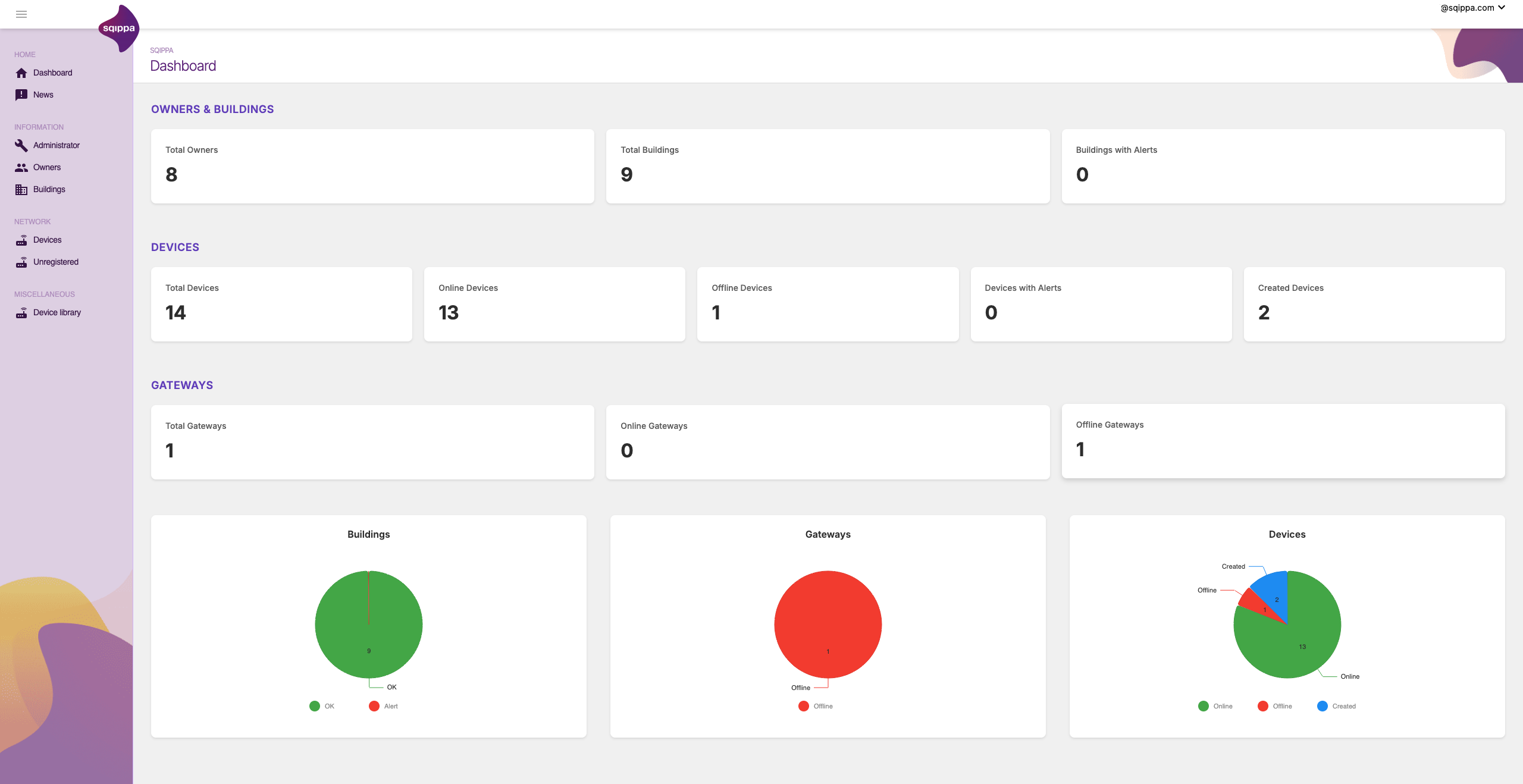
Task: Click the Devices router icon
Action: point(21,240)
